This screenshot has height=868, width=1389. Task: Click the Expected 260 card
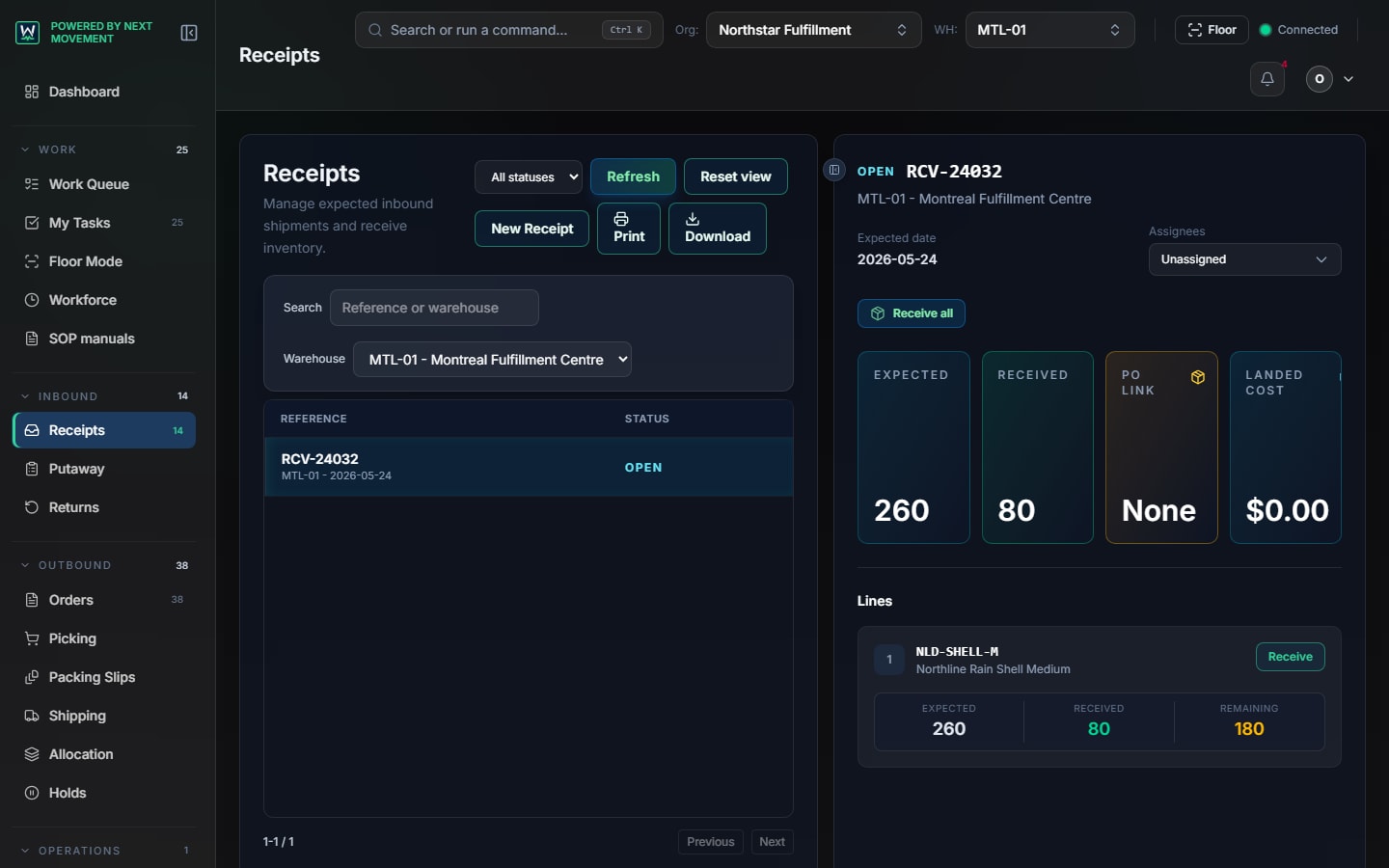click(x=913, y=448)
